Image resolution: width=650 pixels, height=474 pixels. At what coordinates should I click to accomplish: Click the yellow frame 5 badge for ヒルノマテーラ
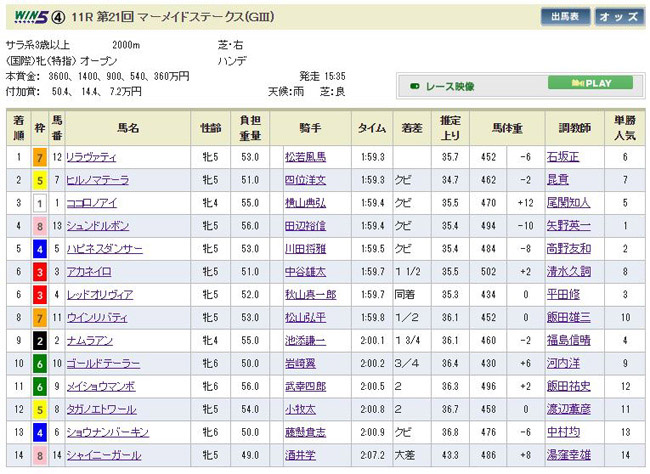(39, 180)
